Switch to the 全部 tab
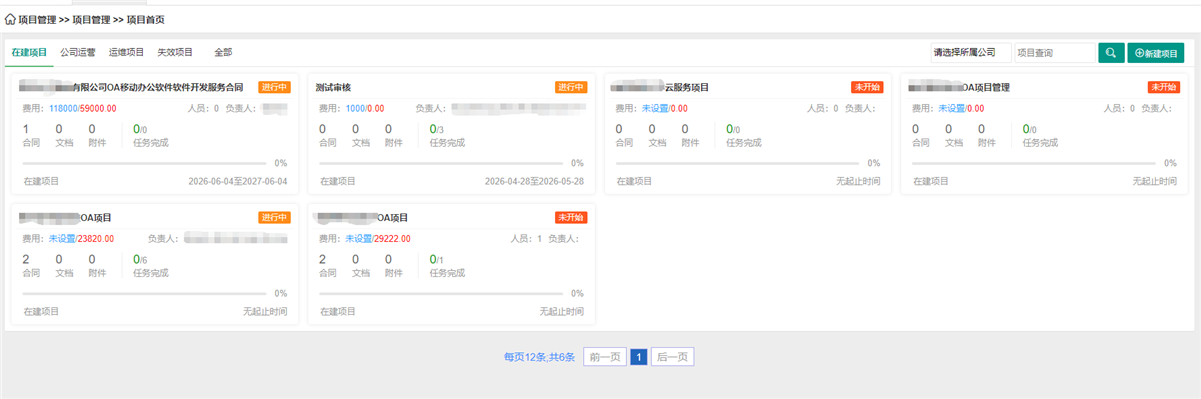1201x399 pixels. point(223,52)
